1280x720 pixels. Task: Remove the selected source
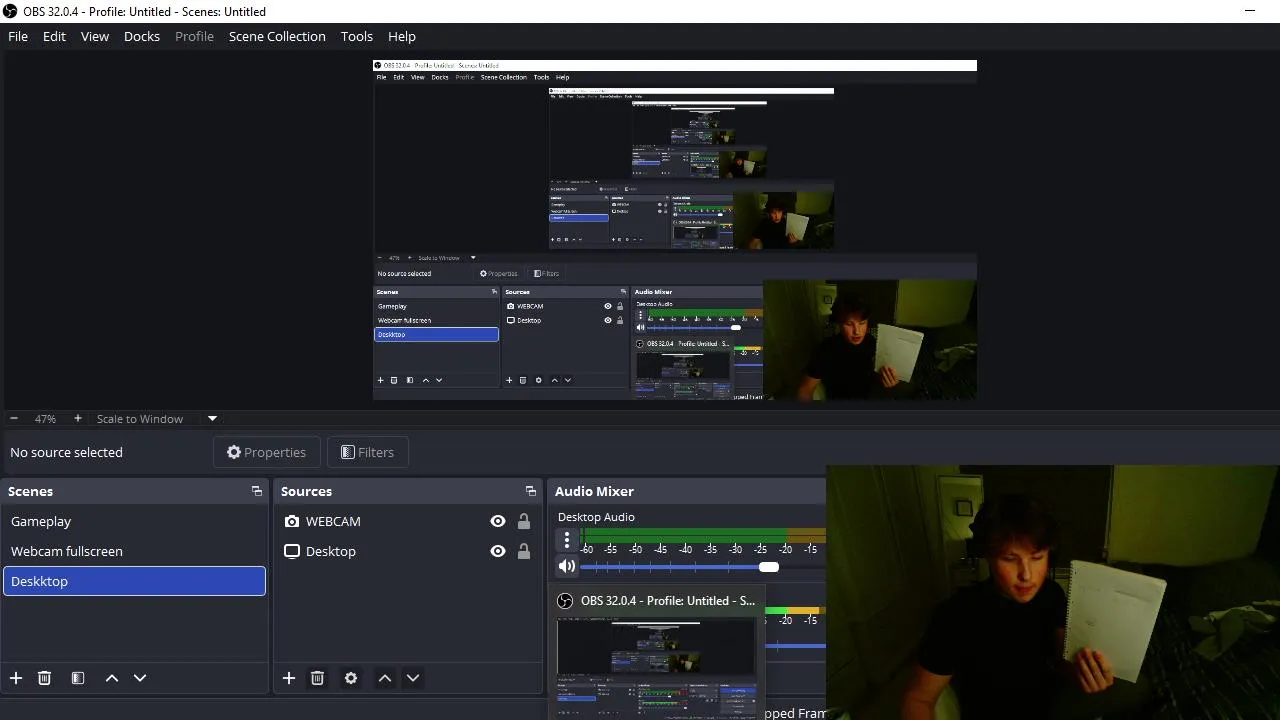[x=317, y=678]
